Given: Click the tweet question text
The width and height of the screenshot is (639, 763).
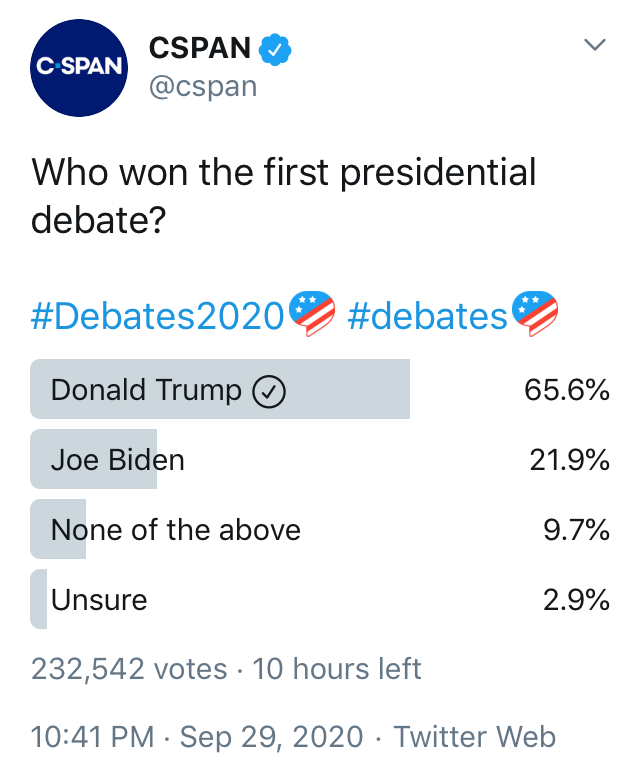Looking at the screenshot, I should click(x=284, y=195).
